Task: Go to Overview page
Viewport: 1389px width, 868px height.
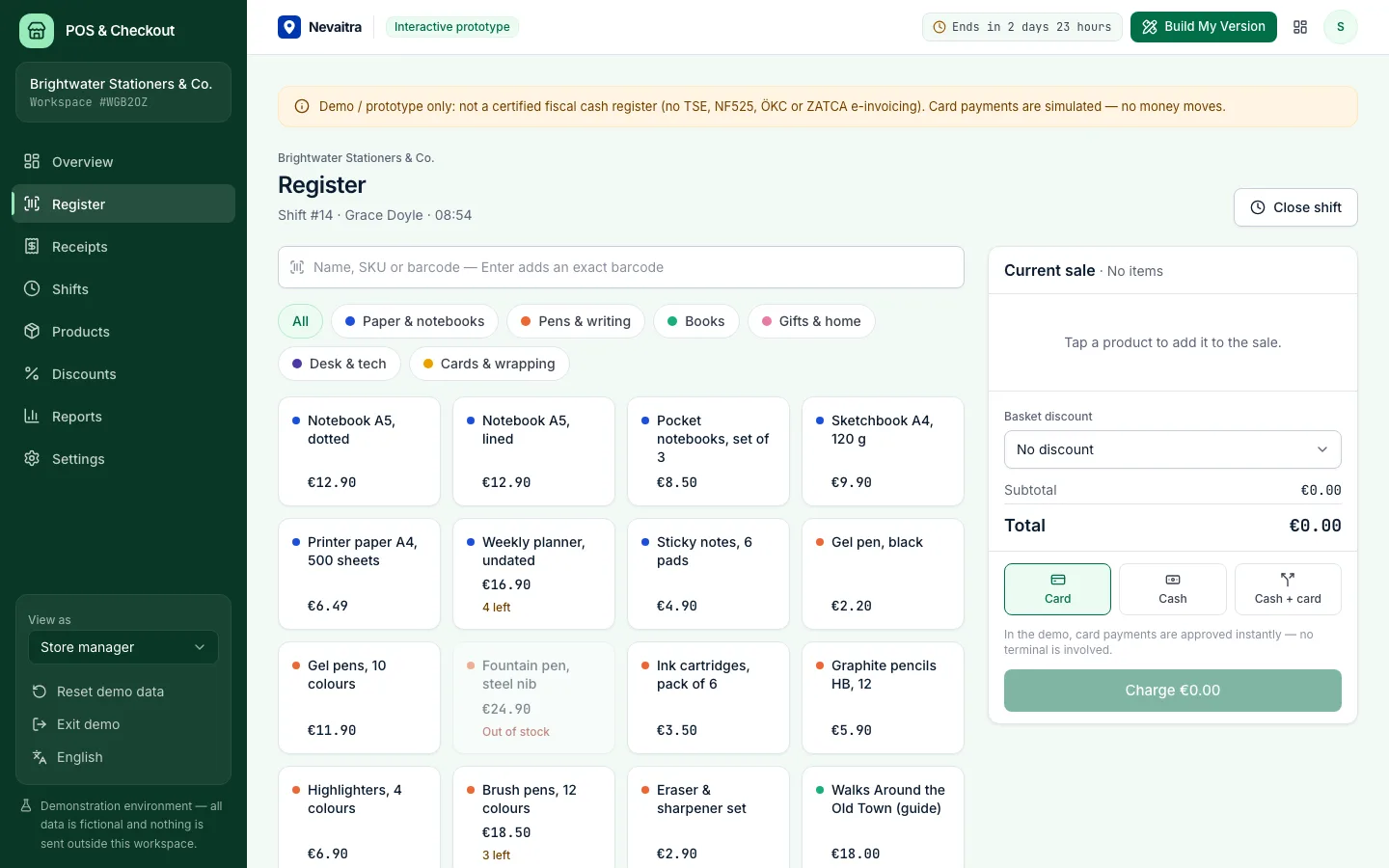Action: point(123,161)
